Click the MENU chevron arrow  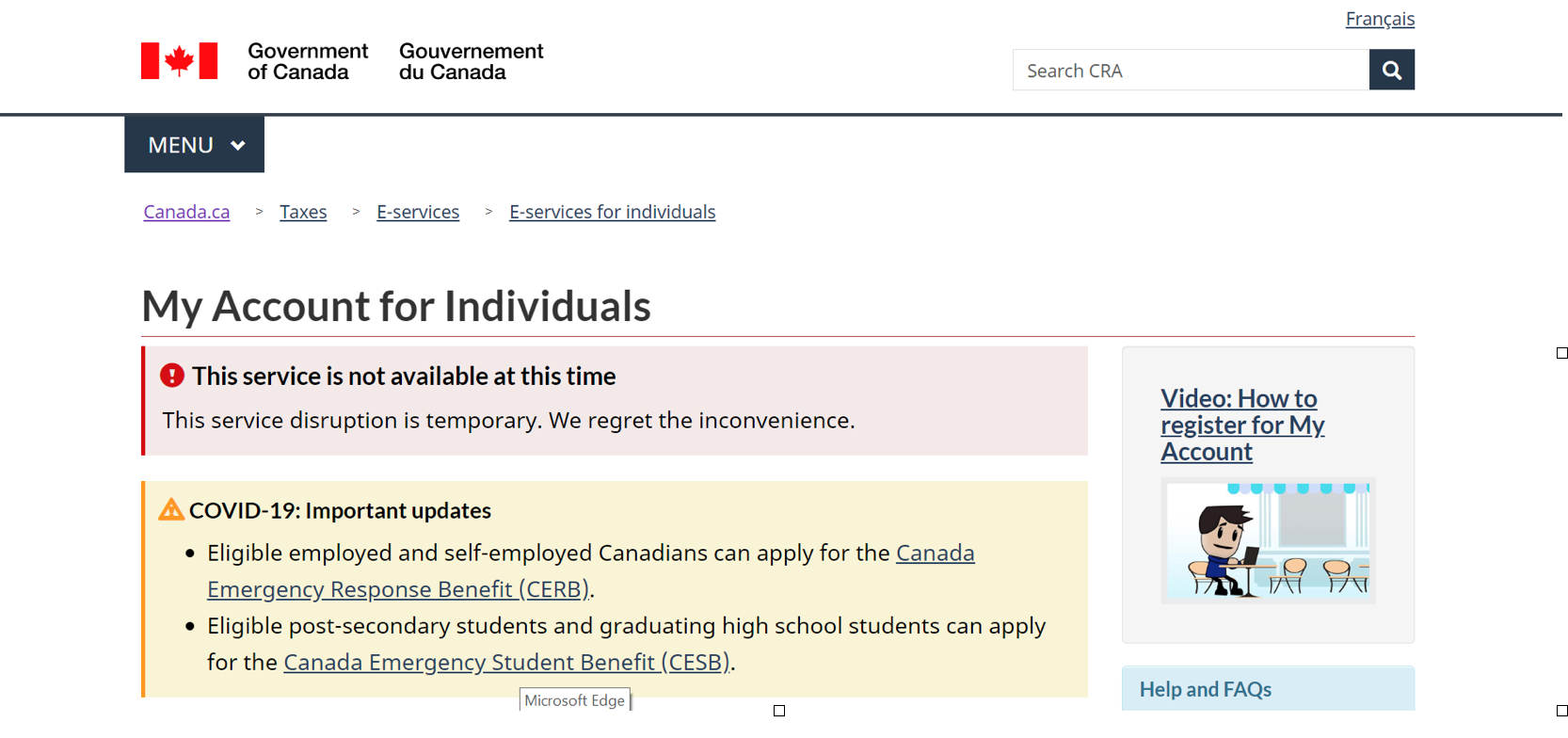pyautogui.click(x=238, y=145)
